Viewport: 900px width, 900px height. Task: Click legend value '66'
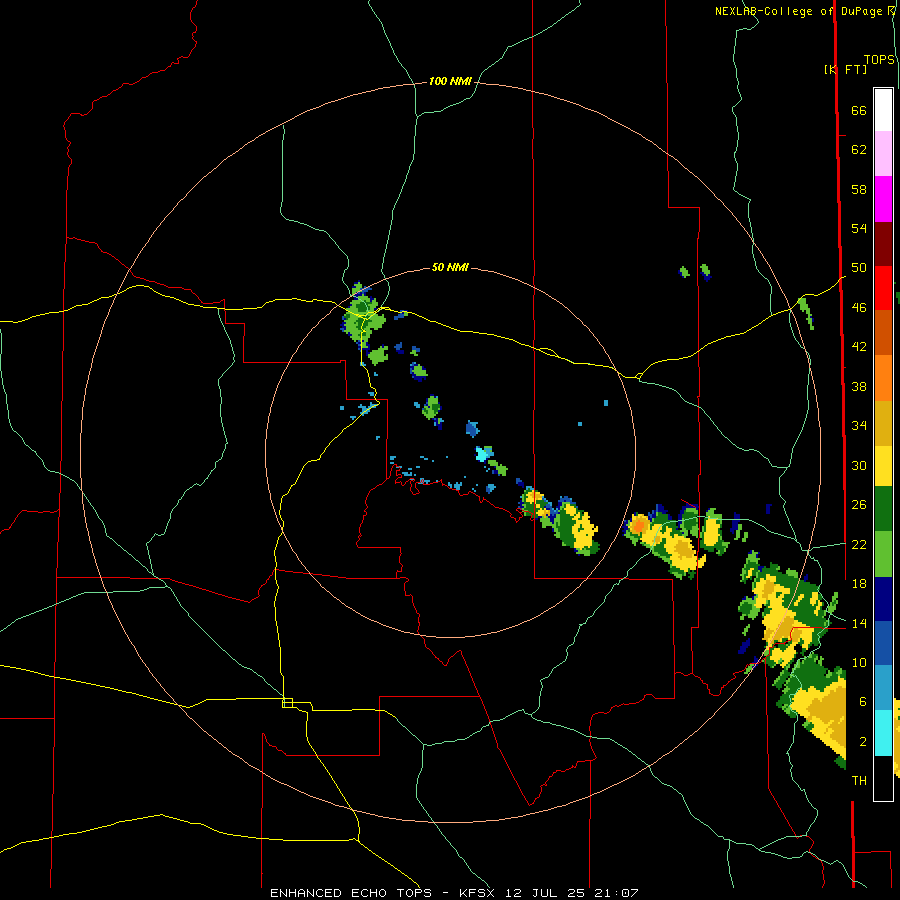coord(859,111)
